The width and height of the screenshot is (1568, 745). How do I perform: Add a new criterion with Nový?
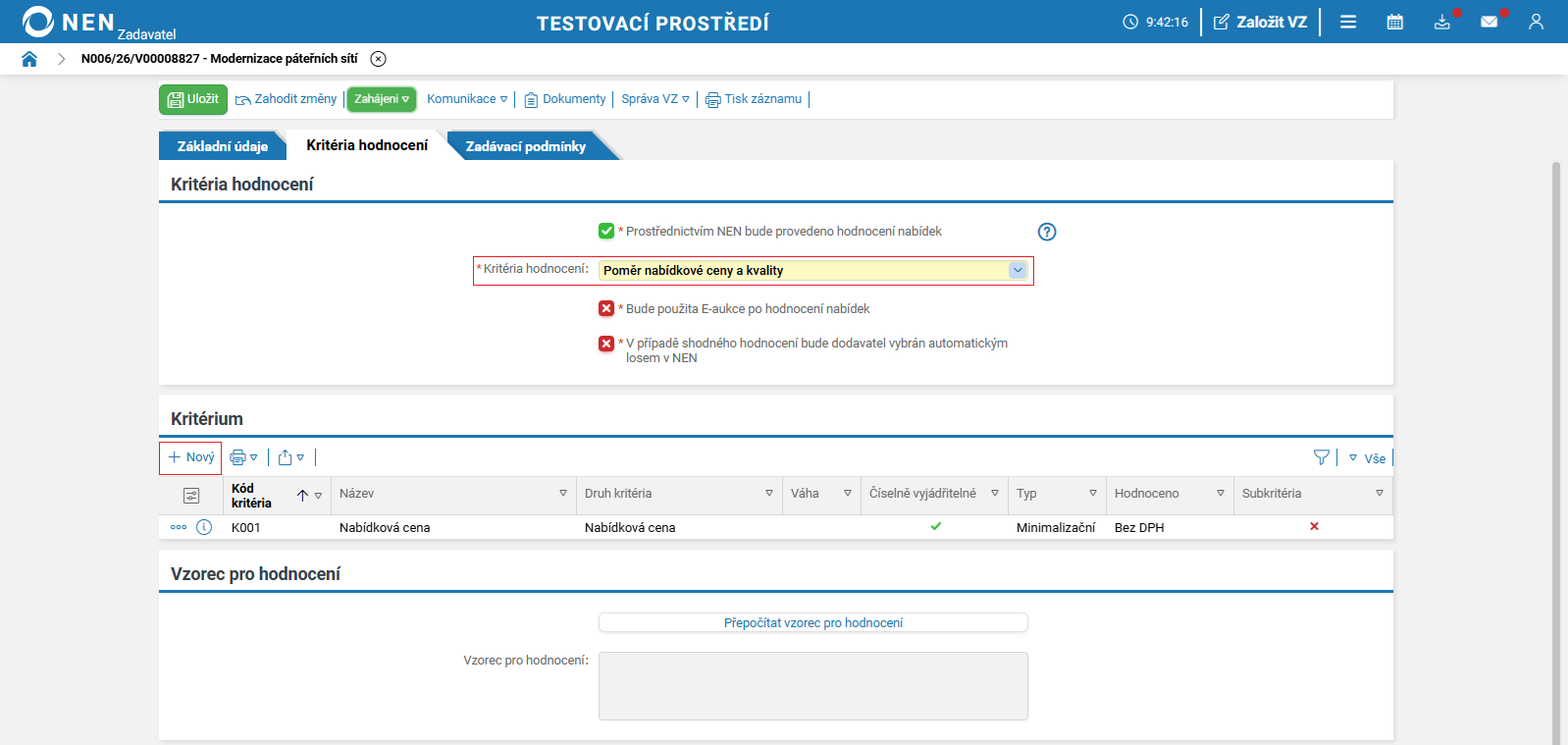point(190,457)
